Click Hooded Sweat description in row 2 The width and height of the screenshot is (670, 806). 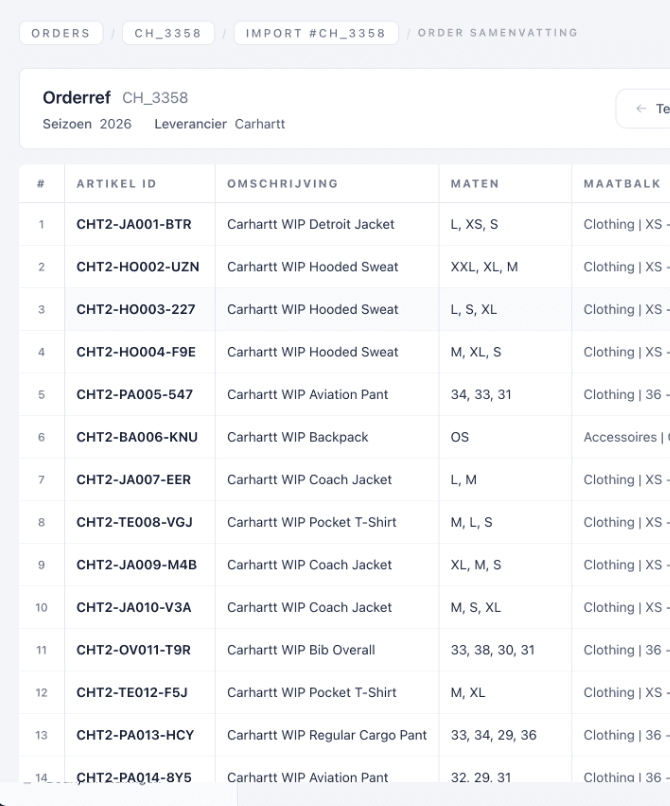click(x=313, y=267)
